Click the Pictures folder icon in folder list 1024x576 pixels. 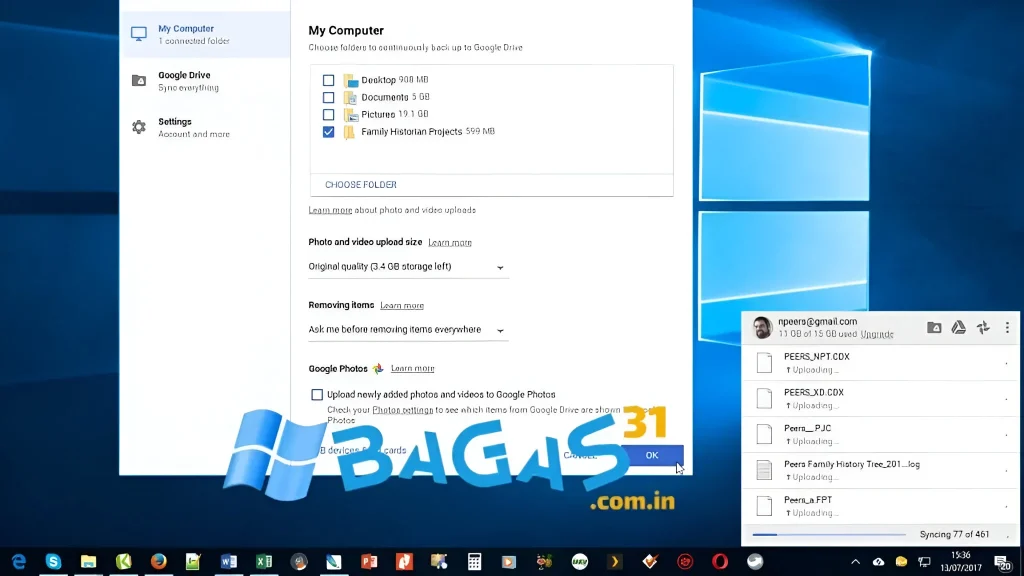coord(351,114)
